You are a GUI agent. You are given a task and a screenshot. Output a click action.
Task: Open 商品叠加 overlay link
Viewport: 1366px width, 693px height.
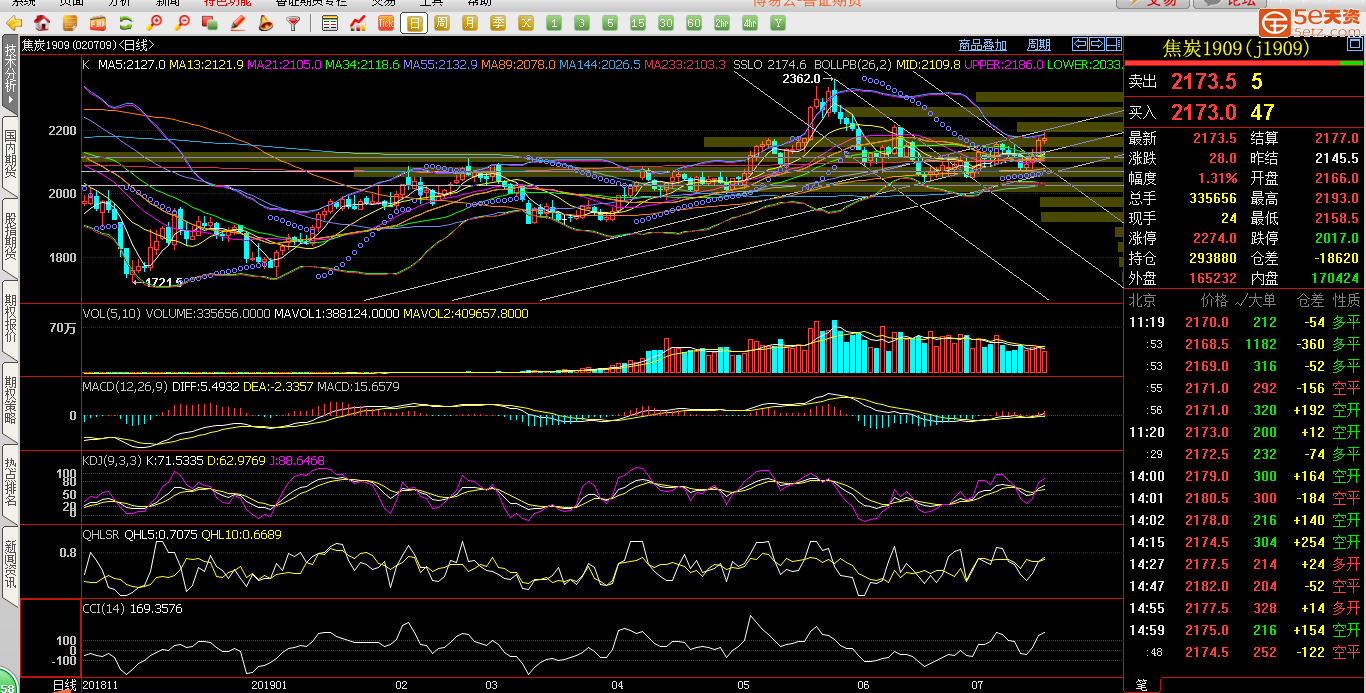983,45
